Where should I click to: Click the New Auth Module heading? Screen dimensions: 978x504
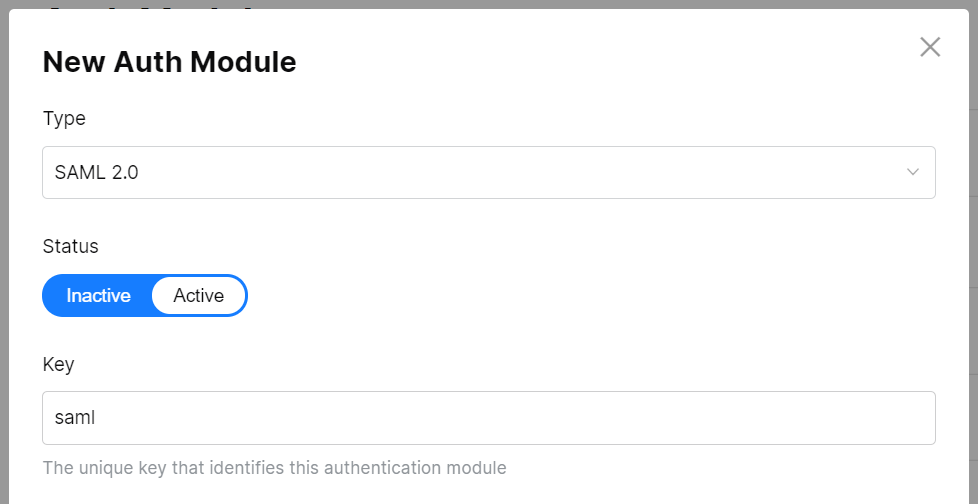(x=169, y=62)
